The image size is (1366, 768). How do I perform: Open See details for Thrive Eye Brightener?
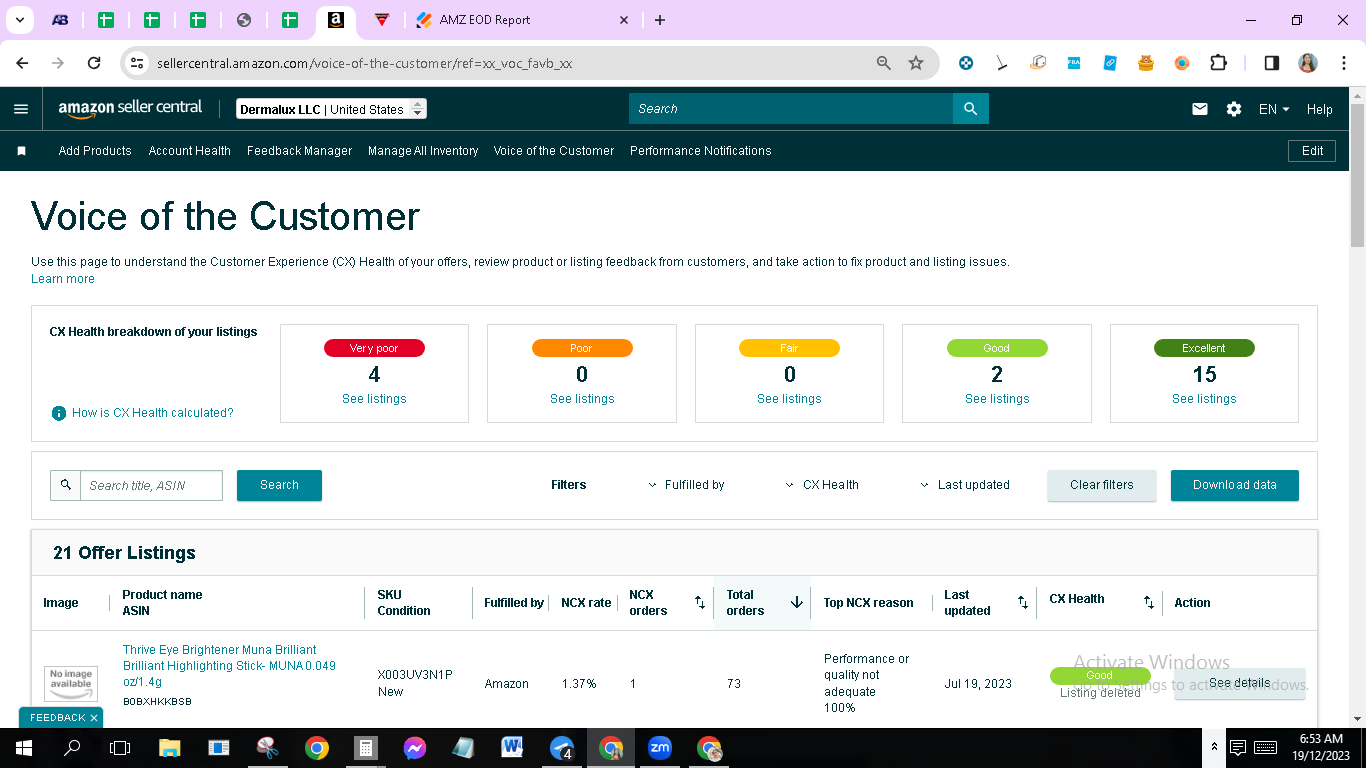click(x=1240, y=684)
